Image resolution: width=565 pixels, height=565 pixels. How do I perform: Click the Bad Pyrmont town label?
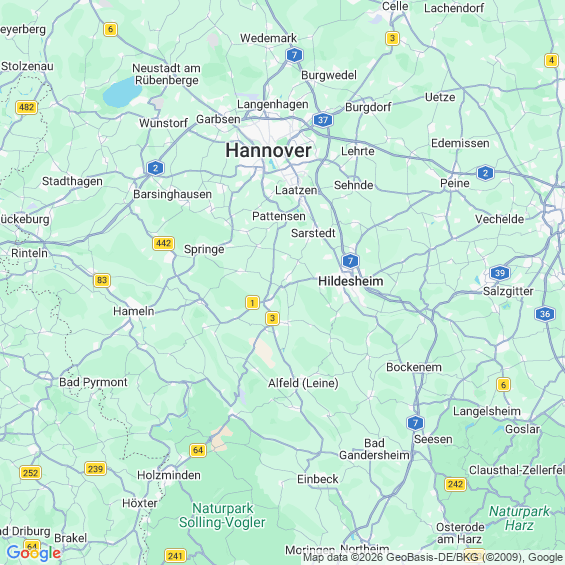(x=93, y=382)
